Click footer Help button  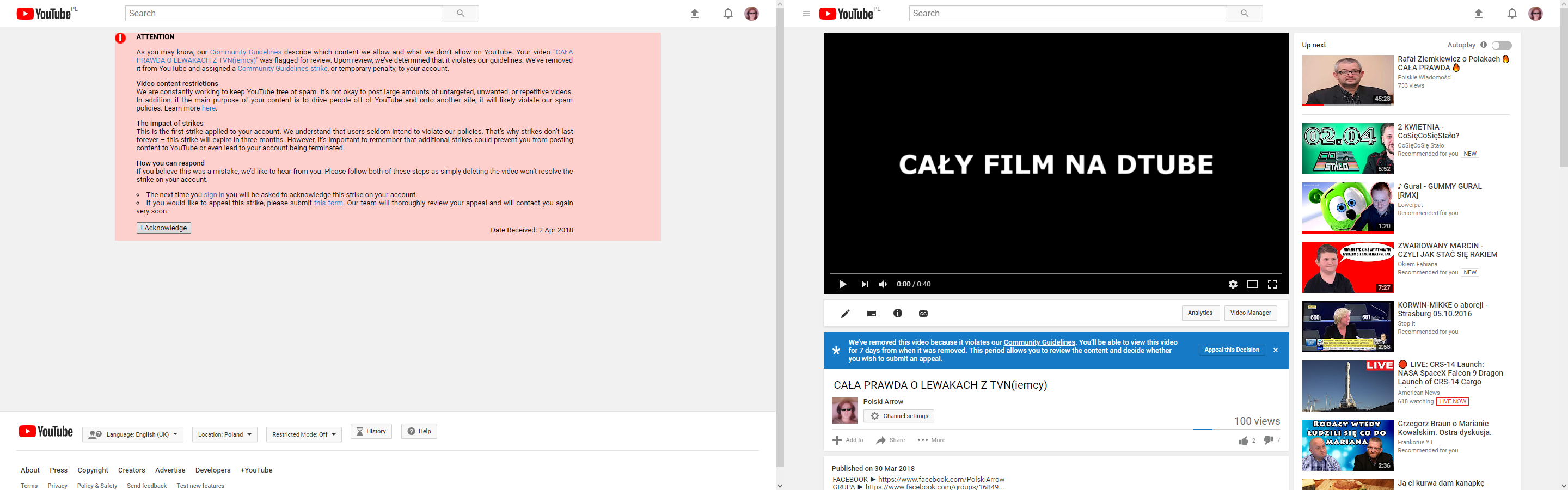(419, 432)
